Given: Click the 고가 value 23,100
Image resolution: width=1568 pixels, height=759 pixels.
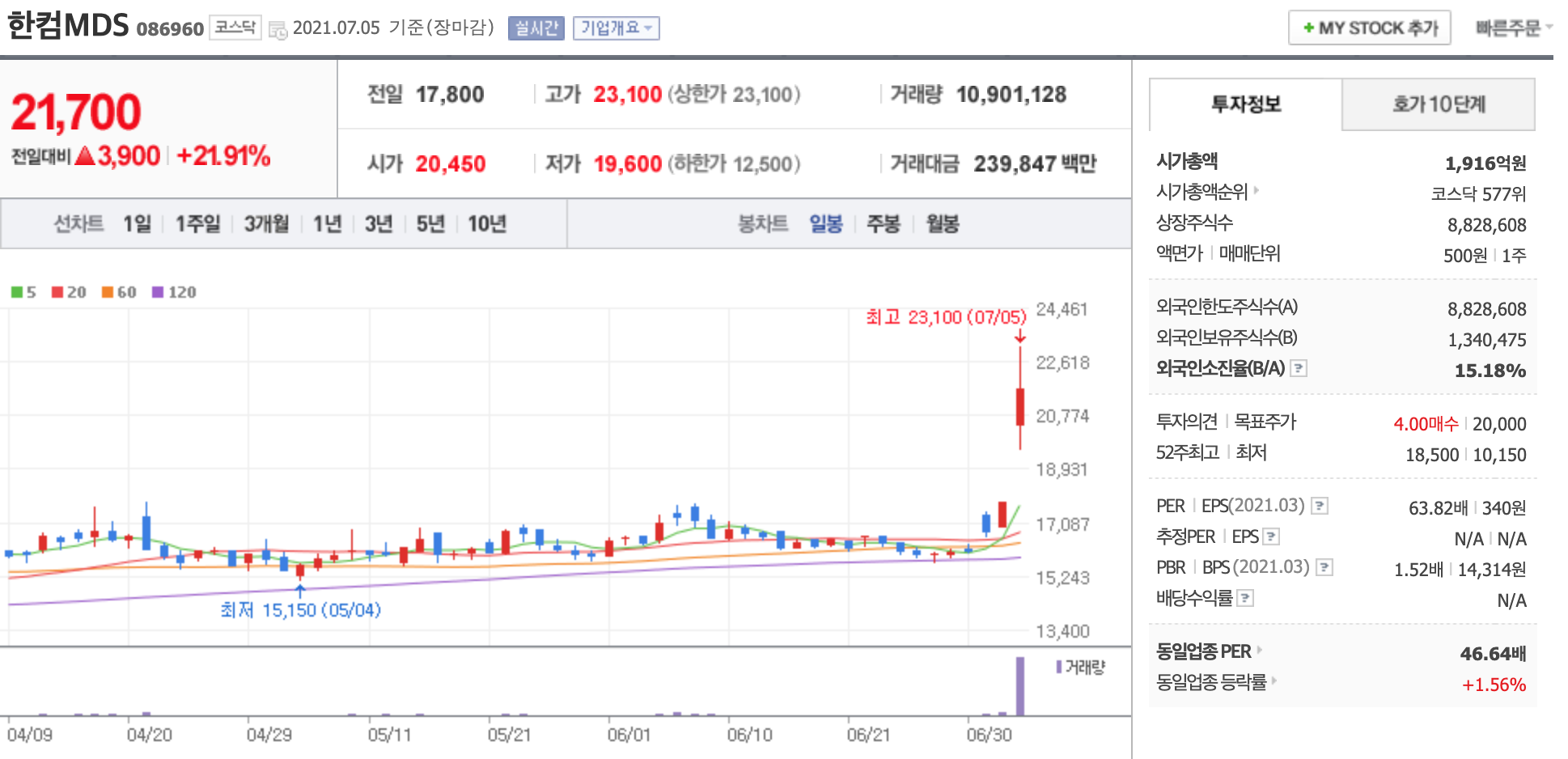Looking at the screenshot, I should (x=628, y=95).
